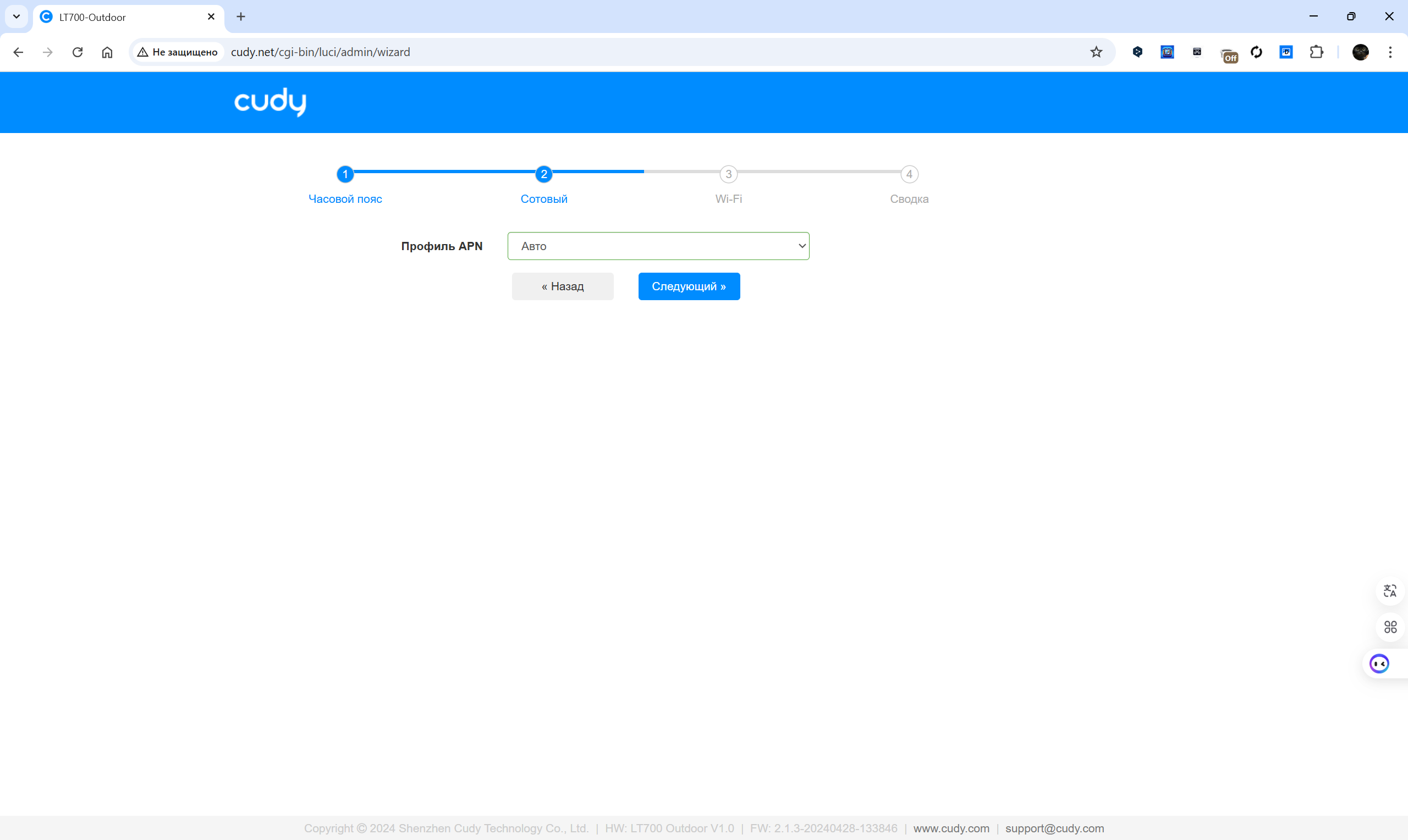Open the browser Extensions puzzle icon
Screen dimensions: 1408x840
pyautogui.click(x=1316, y=52)
